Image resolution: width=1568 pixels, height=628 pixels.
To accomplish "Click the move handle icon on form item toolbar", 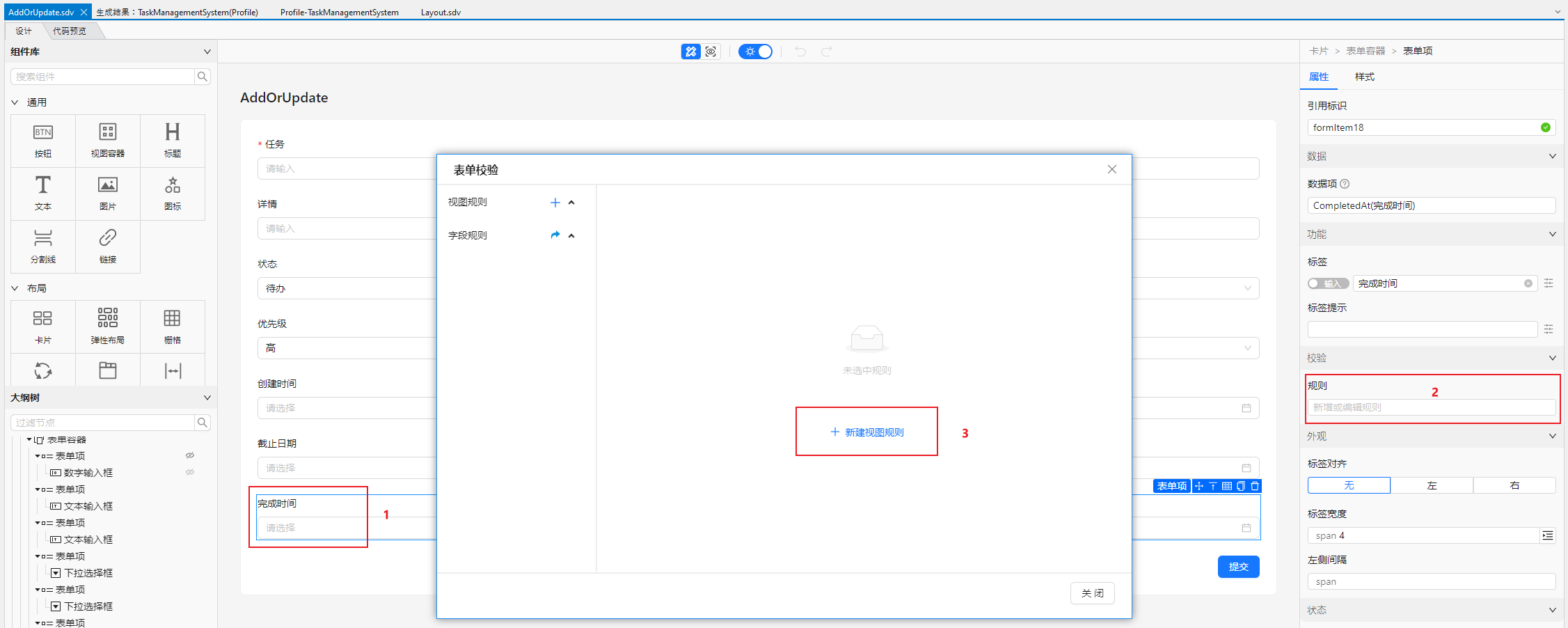I will click(1199, 486).
